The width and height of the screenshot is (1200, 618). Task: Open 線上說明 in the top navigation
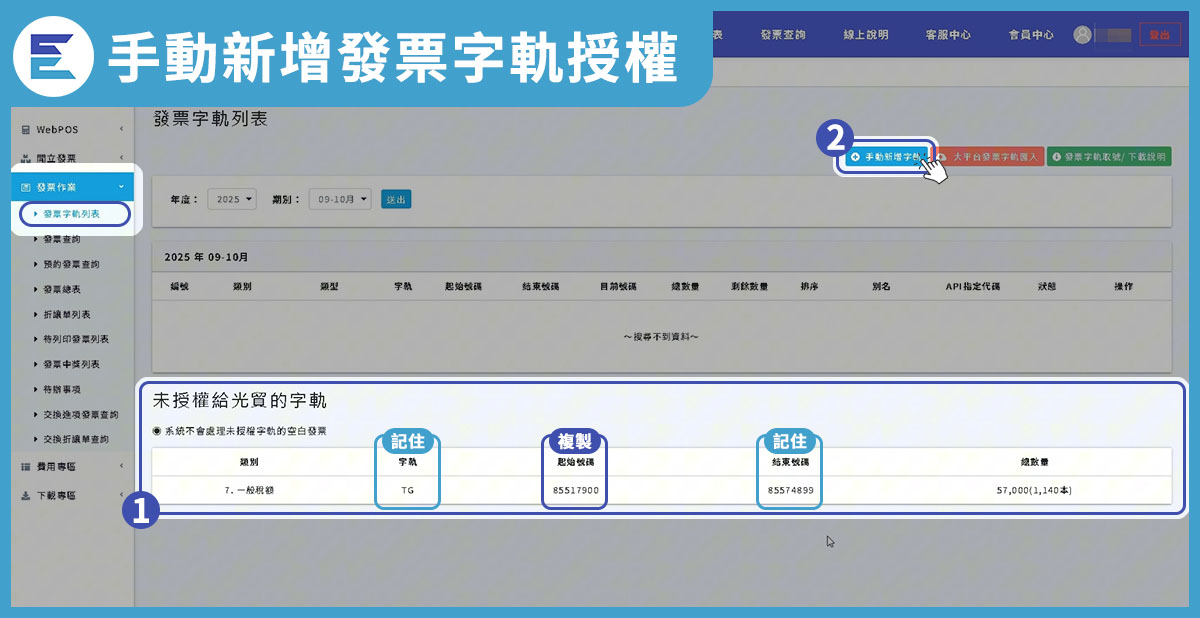point(865,34)
